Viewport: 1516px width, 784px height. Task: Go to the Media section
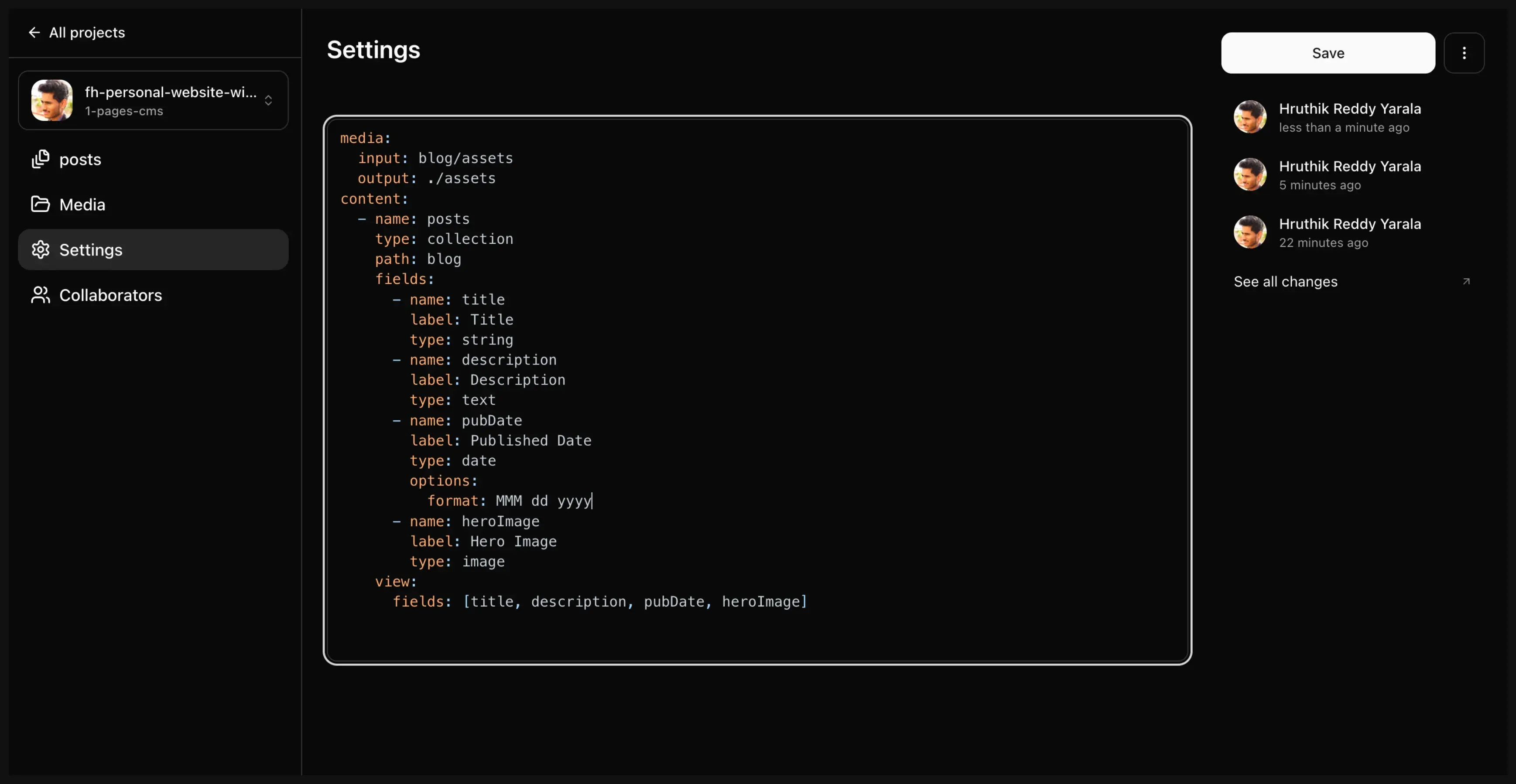(x=82, y=205)
